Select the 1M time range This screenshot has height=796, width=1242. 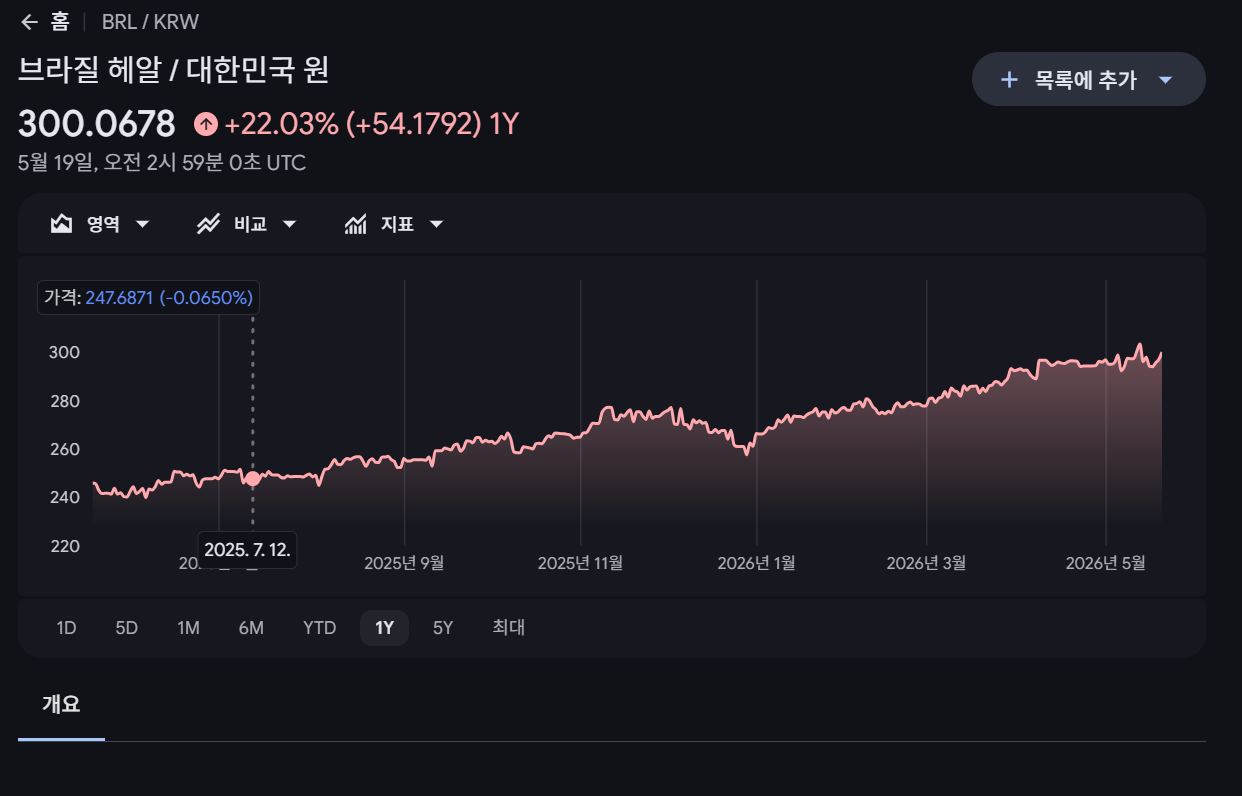coord(188,628)
